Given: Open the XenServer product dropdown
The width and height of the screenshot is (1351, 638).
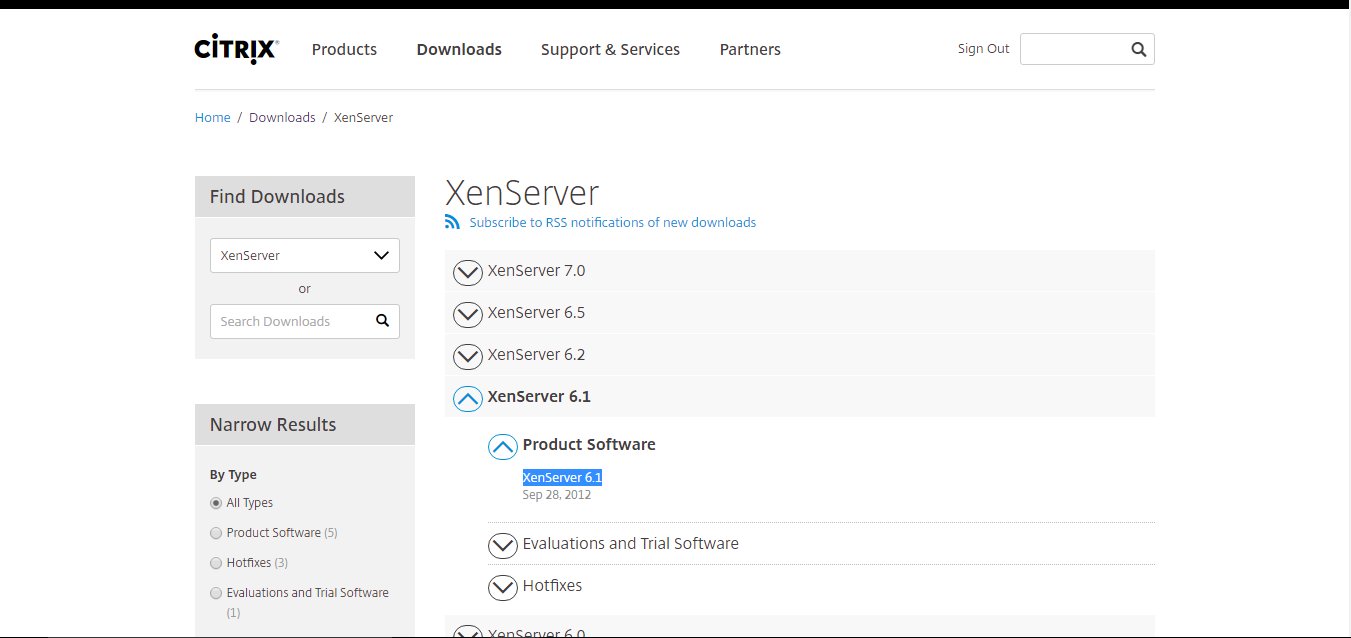Looking at the screenshot, I should pos(305,255).
